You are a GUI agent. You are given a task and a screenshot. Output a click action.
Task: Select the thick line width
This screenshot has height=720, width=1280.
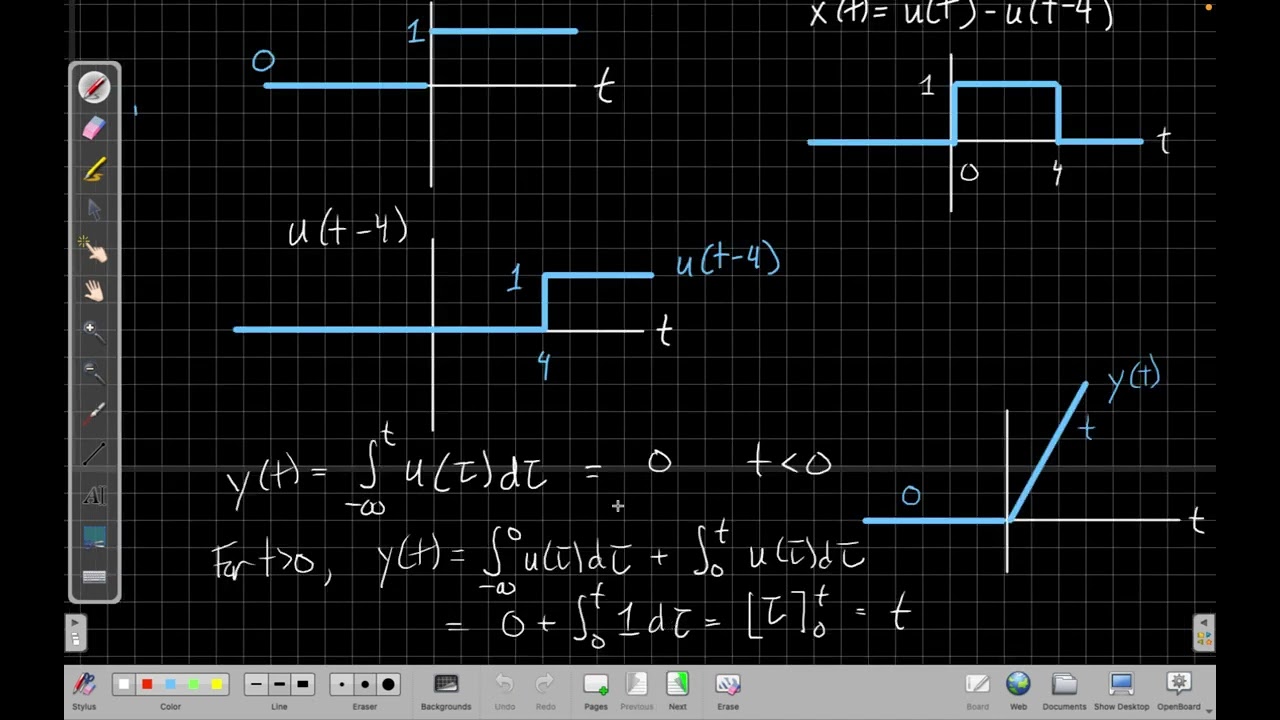tap(302, 684)
